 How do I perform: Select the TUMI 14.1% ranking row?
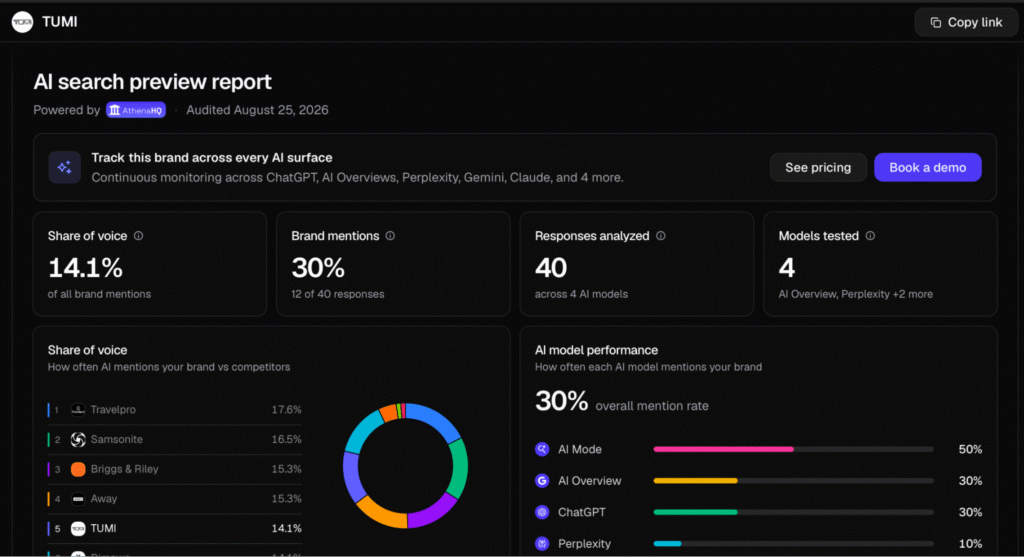click(x=174, y=528)
